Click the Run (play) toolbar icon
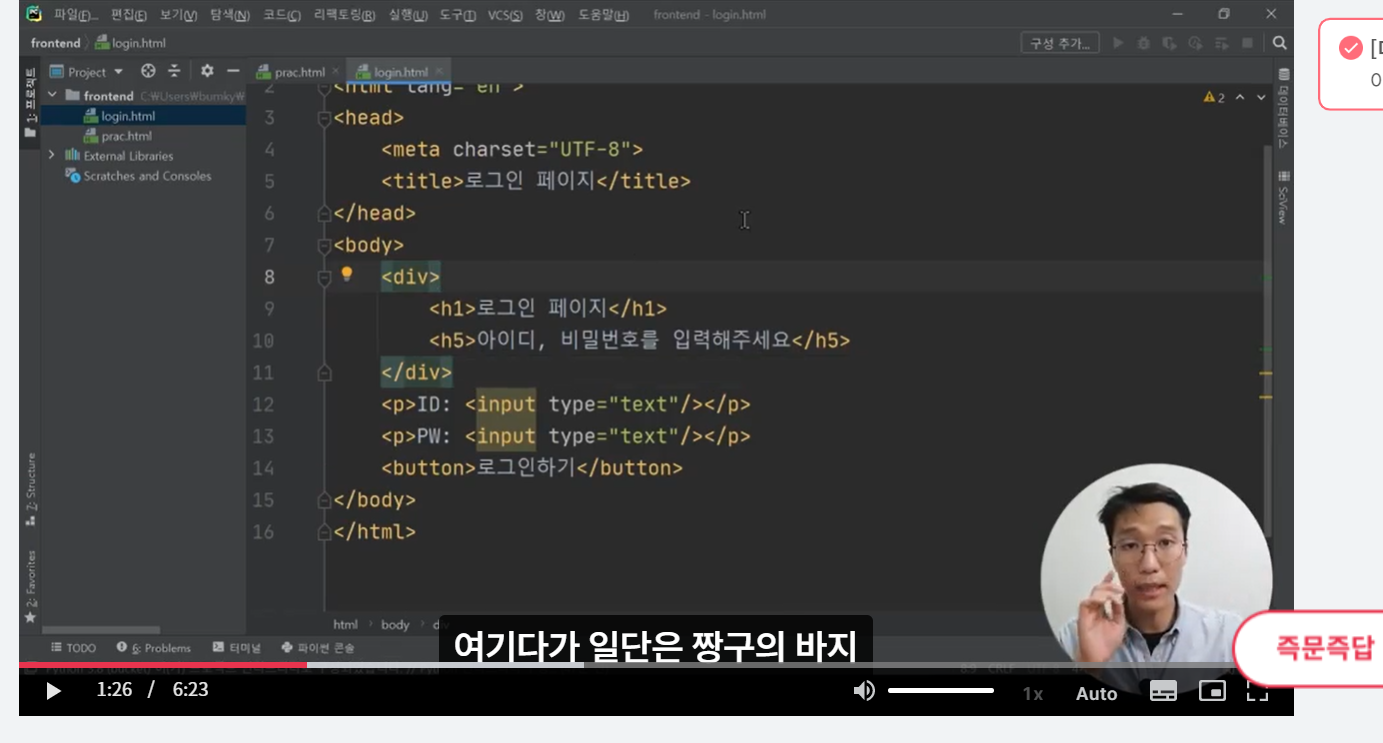 1118,43
